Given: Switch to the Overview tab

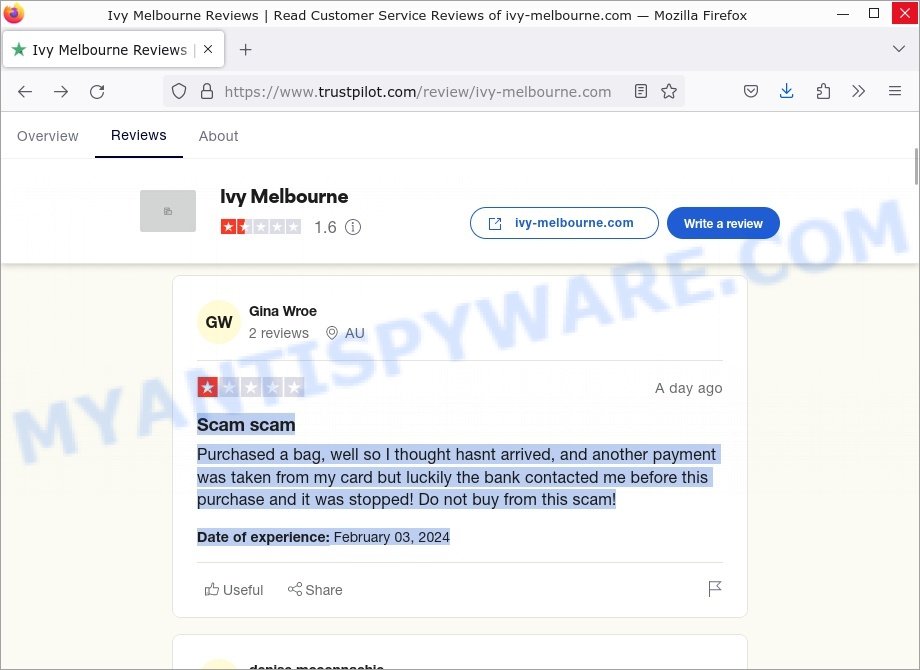Looking at the screenshot, I should point(48,136).
